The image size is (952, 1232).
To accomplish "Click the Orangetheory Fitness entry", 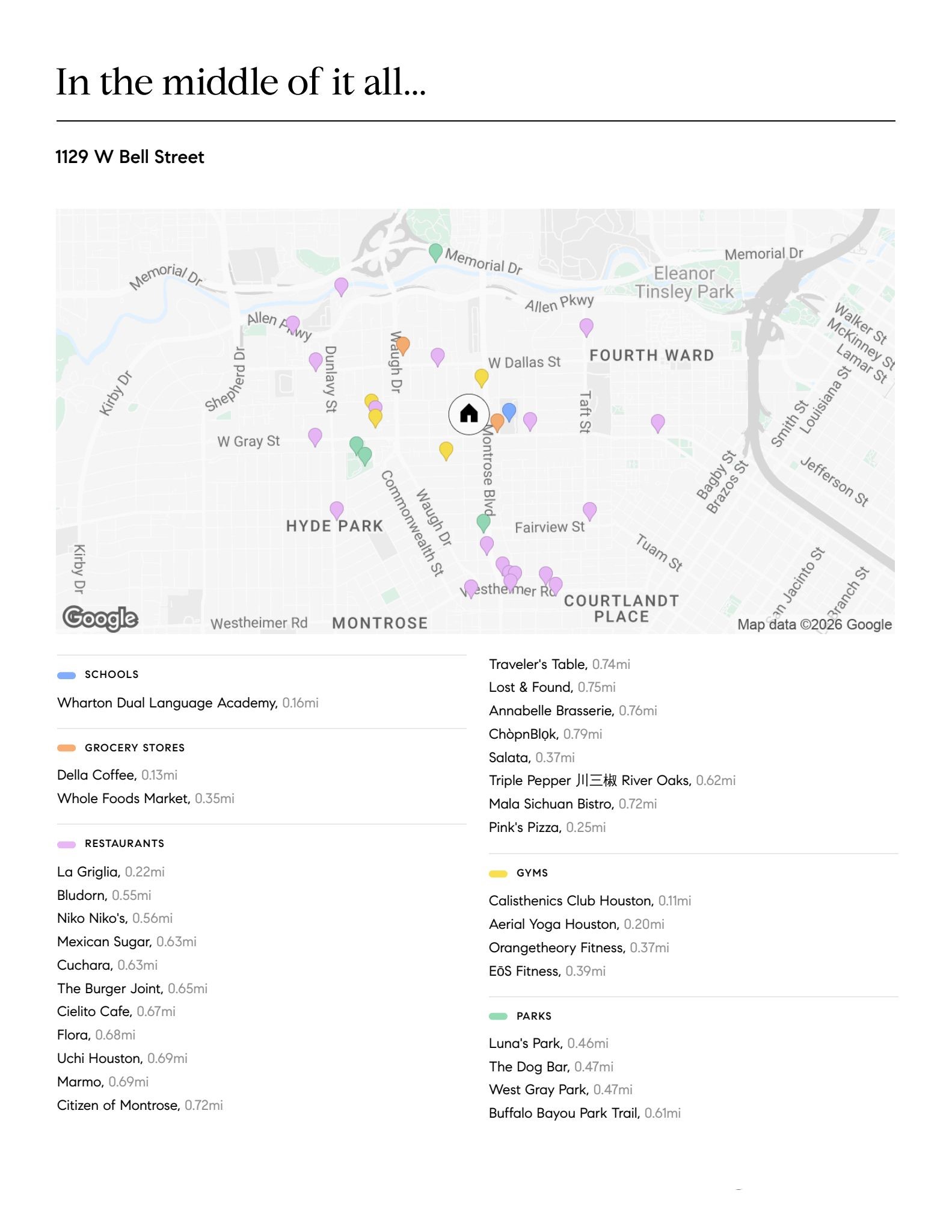I will click(x=579, y=947).
